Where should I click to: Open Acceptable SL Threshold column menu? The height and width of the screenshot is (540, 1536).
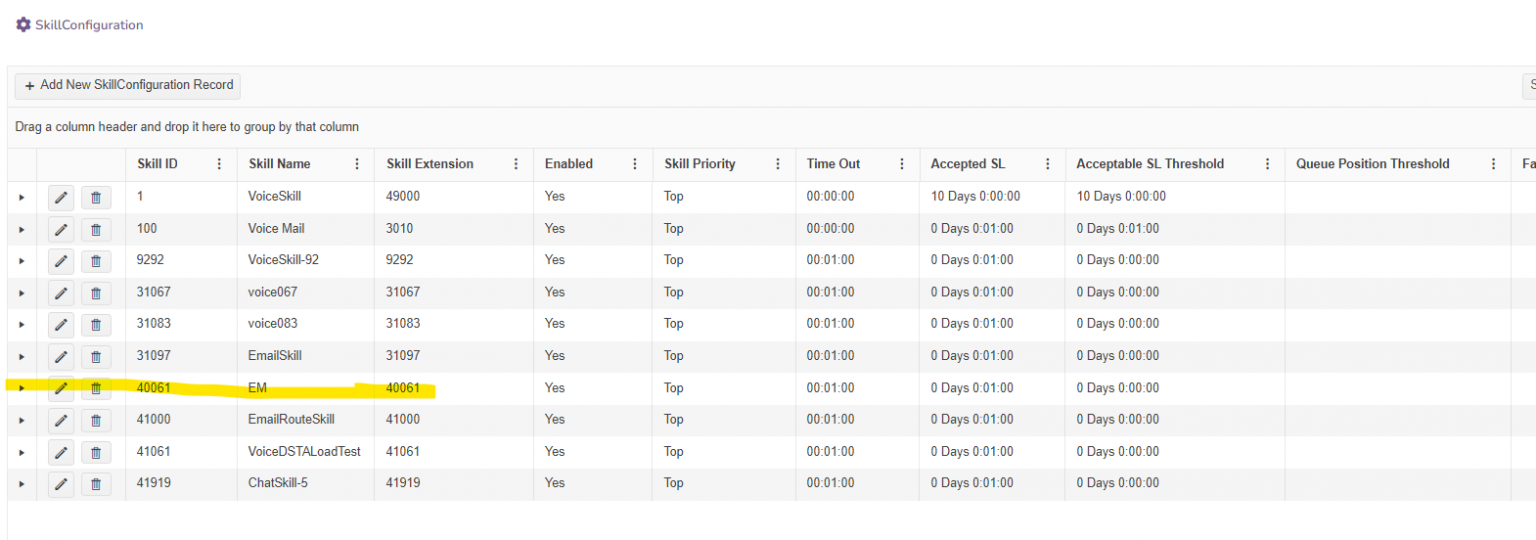tap(1267, 164)
